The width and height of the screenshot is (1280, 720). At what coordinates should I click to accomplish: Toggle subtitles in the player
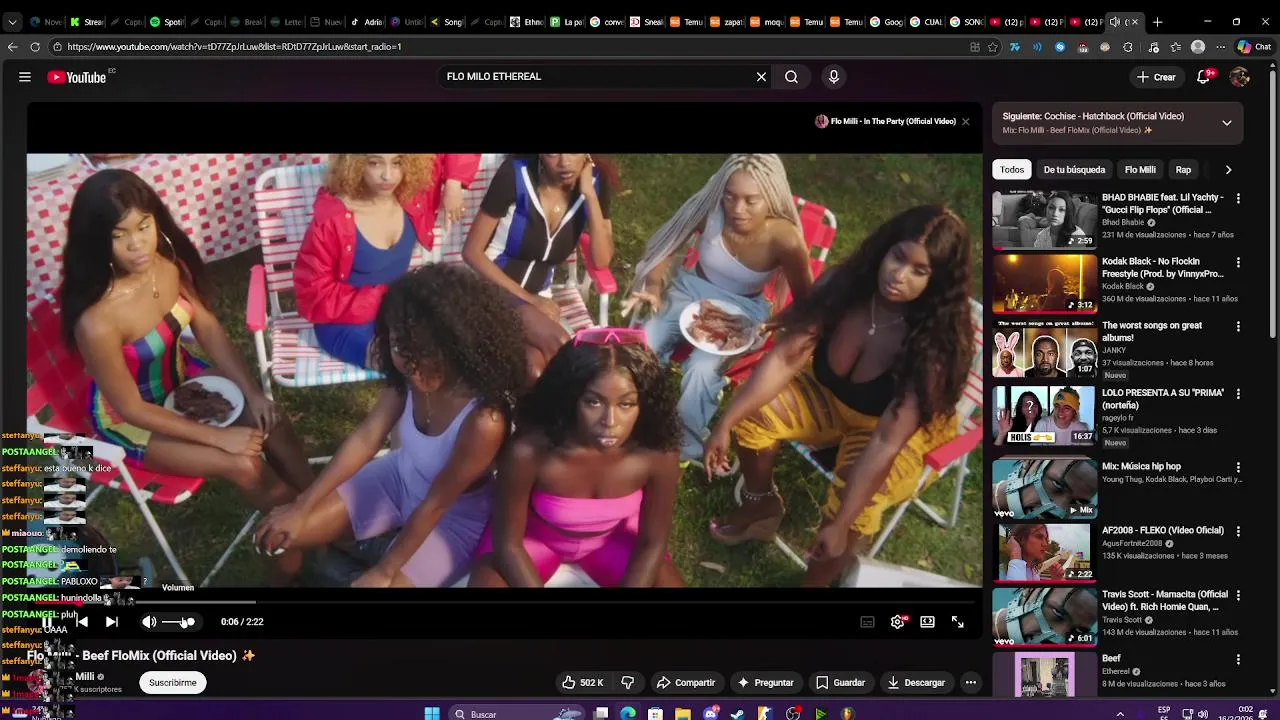[x=867, y=622]
